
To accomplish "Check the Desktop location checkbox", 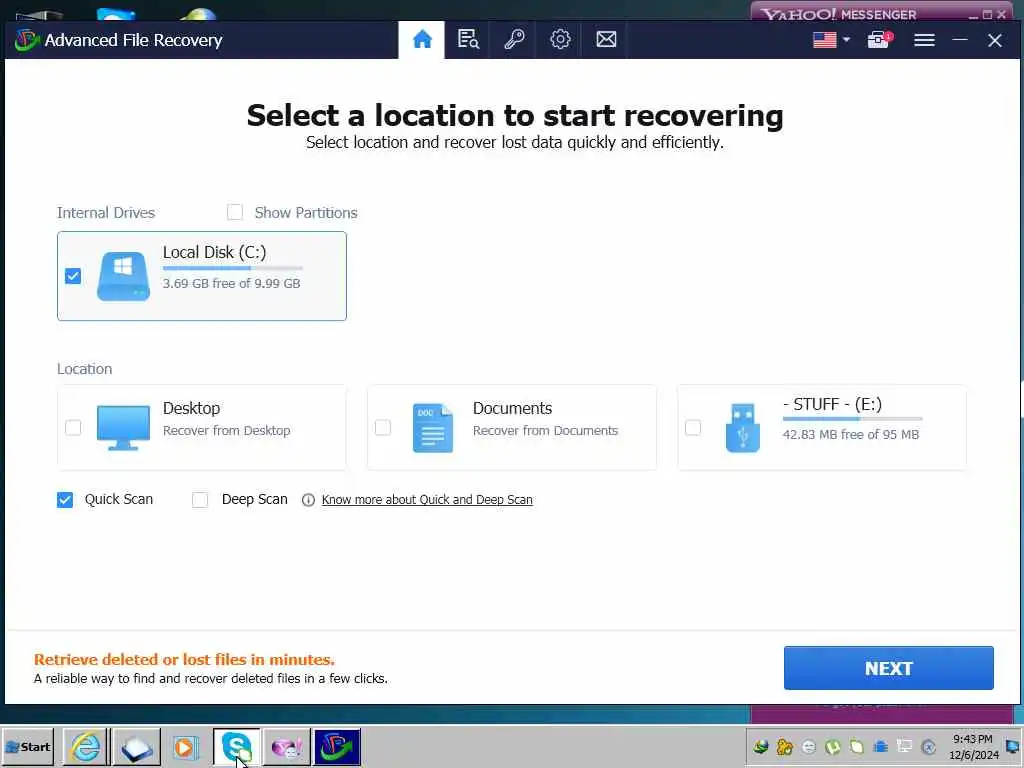I will tap(73, 428).
